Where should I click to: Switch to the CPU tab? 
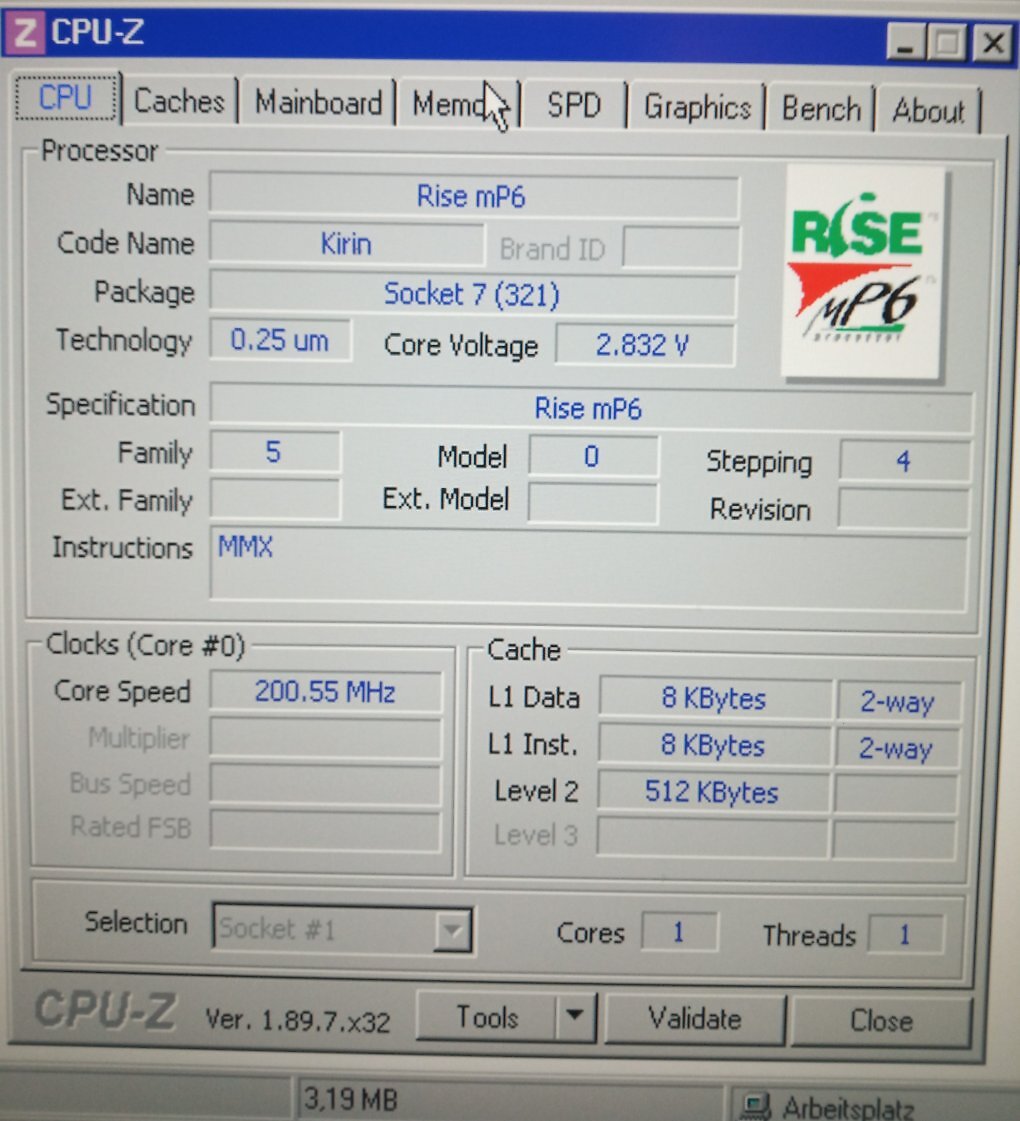pyautogui.click(x=65, y=97)
